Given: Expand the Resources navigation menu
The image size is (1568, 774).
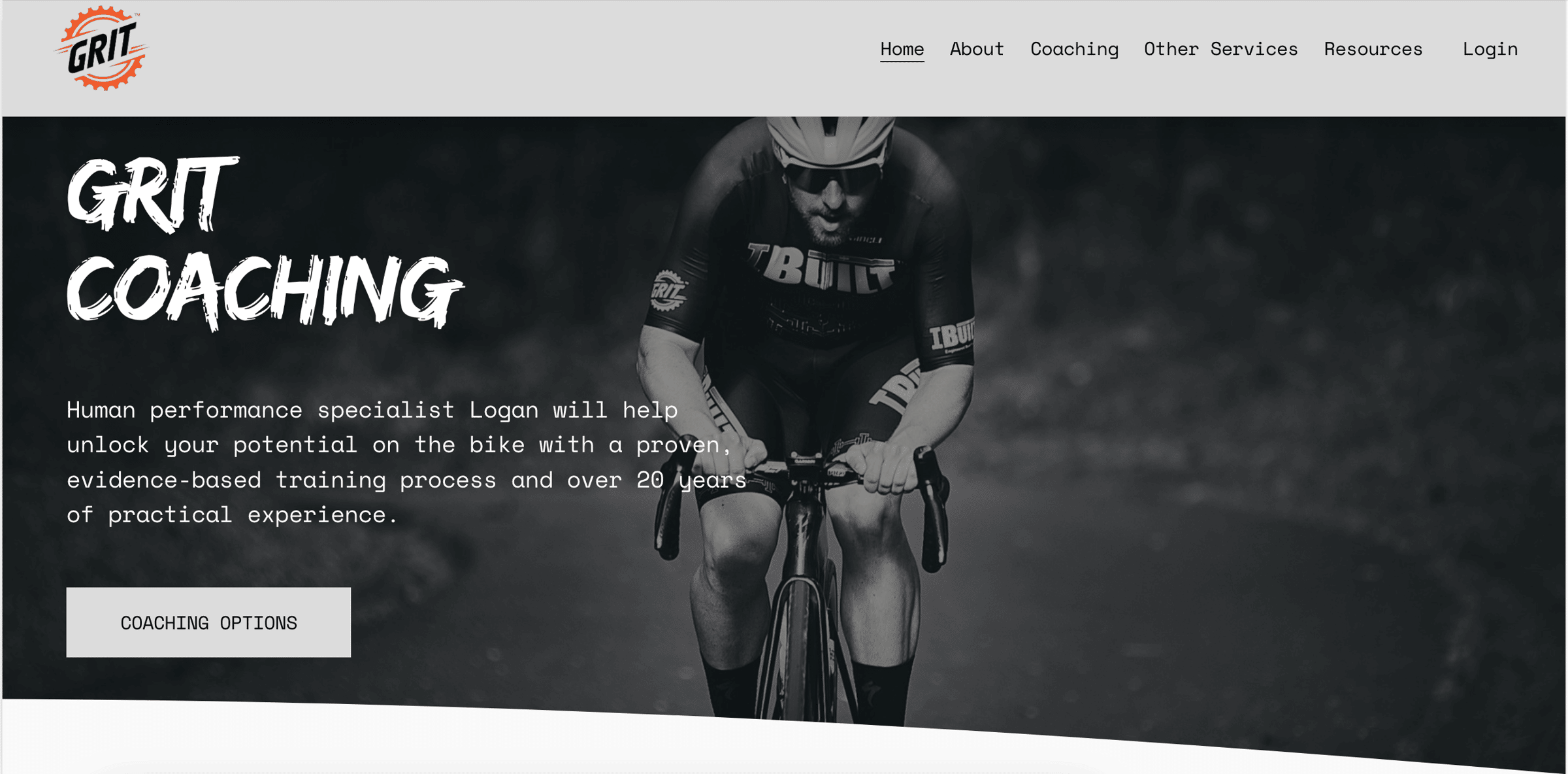Looking at the screenshot, I should (x=1373, y=49).
